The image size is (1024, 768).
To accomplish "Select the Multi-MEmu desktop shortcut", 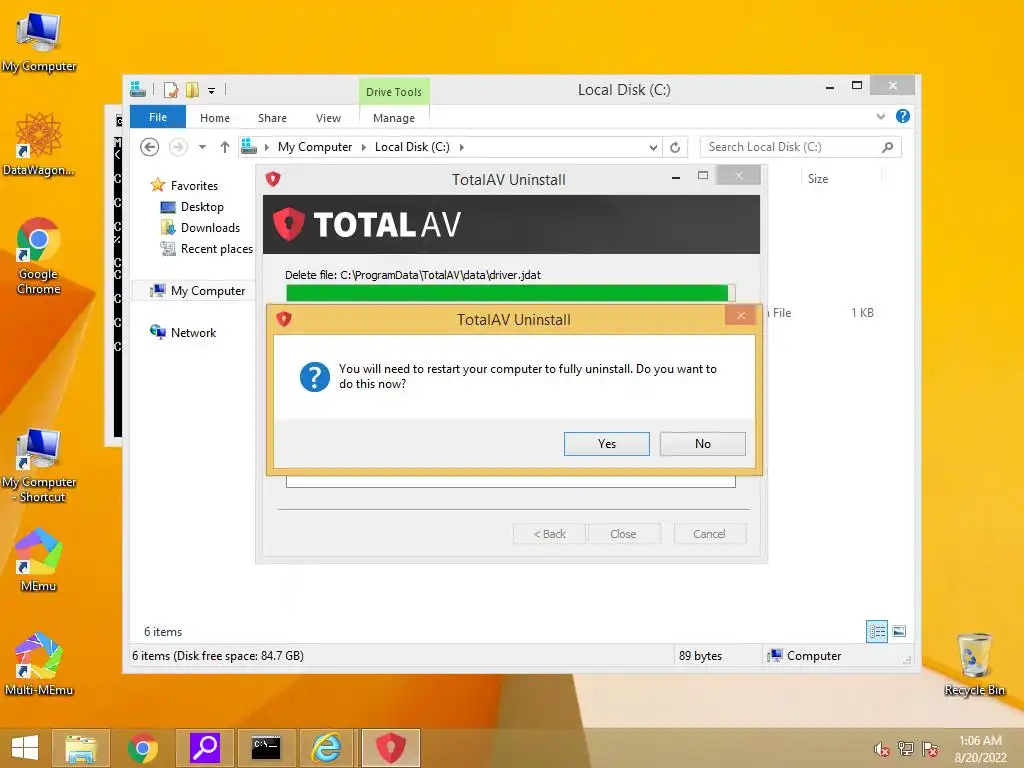I will point(39,664).
